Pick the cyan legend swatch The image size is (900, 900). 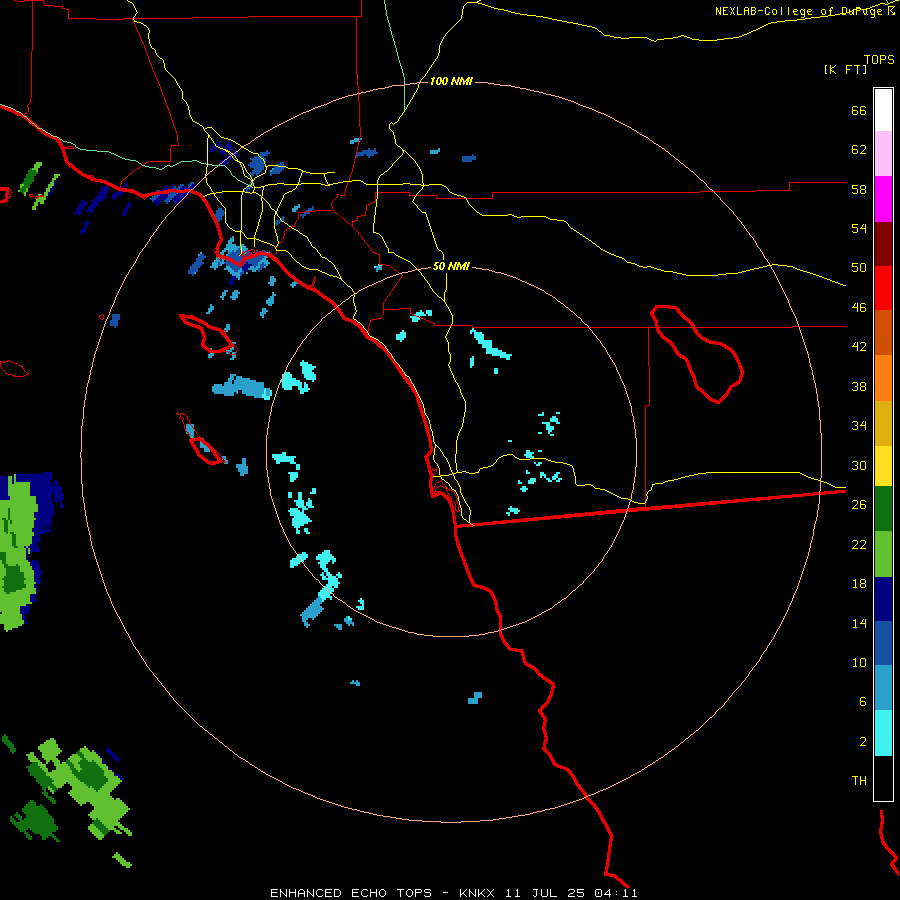(883, 733)
